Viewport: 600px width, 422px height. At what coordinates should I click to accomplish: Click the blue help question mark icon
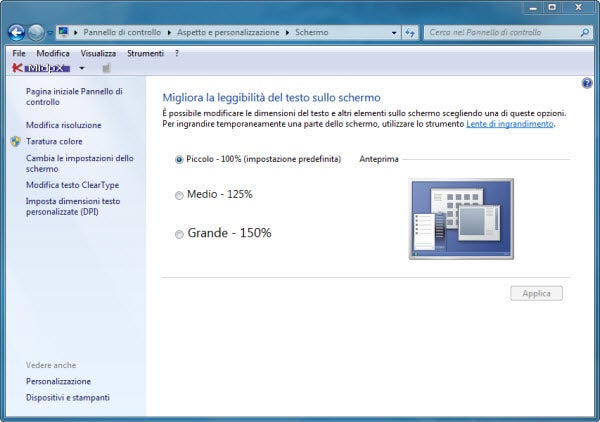587,83
